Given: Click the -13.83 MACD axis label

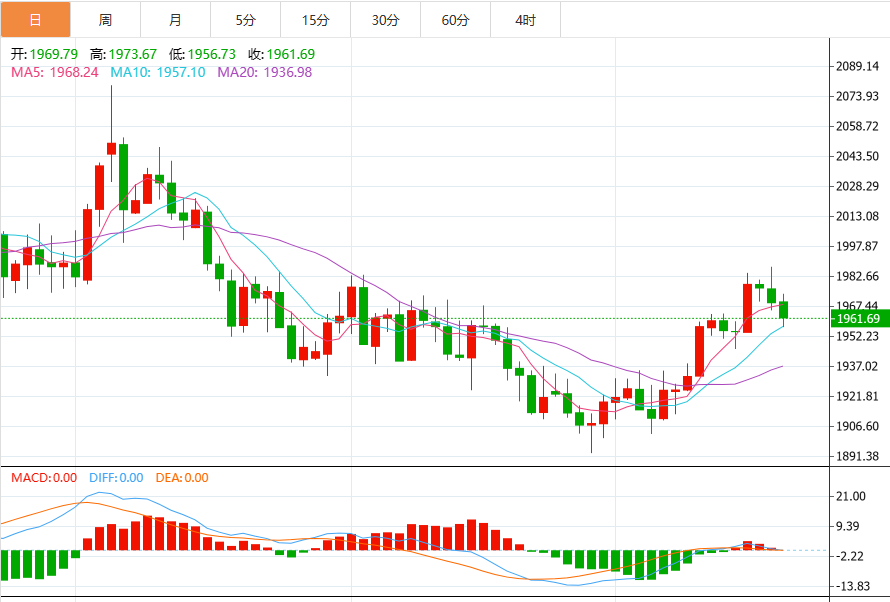Looking at the screenshot, I should pyautogui.click(x=853, y=586).
